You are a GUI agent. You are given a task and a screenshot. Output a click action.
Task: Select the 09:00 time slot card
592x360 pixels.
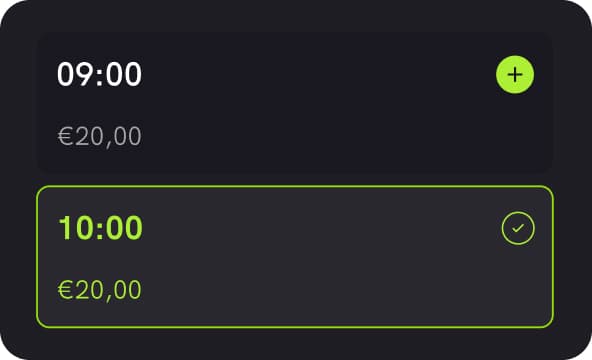(x=294, y=103)
